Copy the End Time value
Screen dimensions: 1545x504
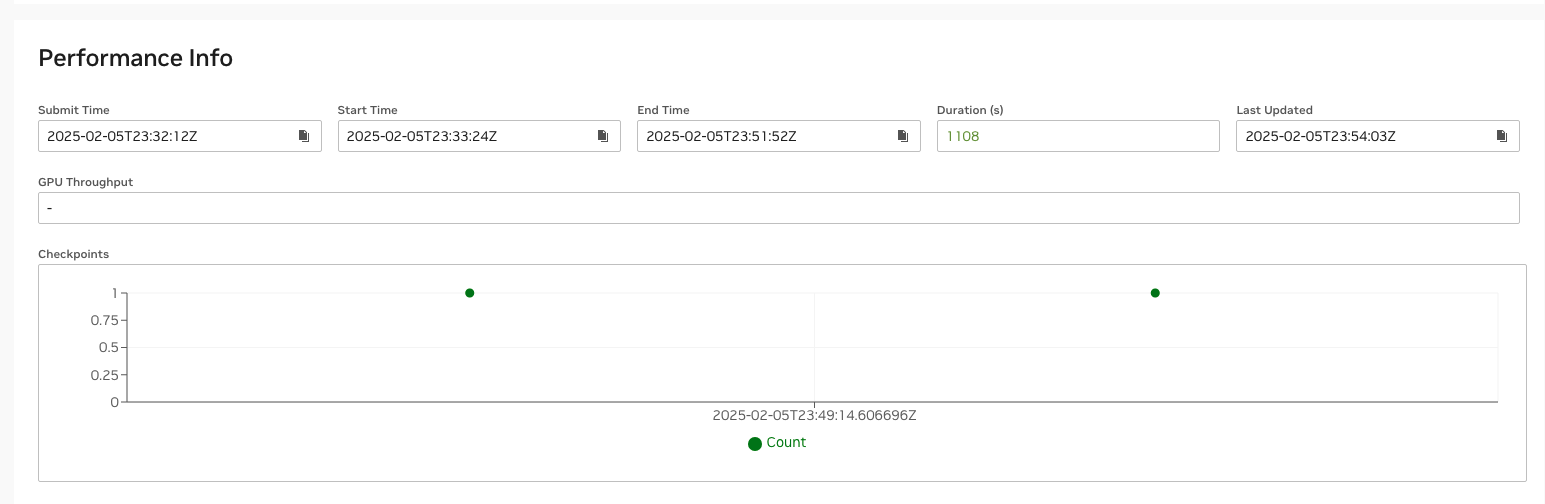902,136
